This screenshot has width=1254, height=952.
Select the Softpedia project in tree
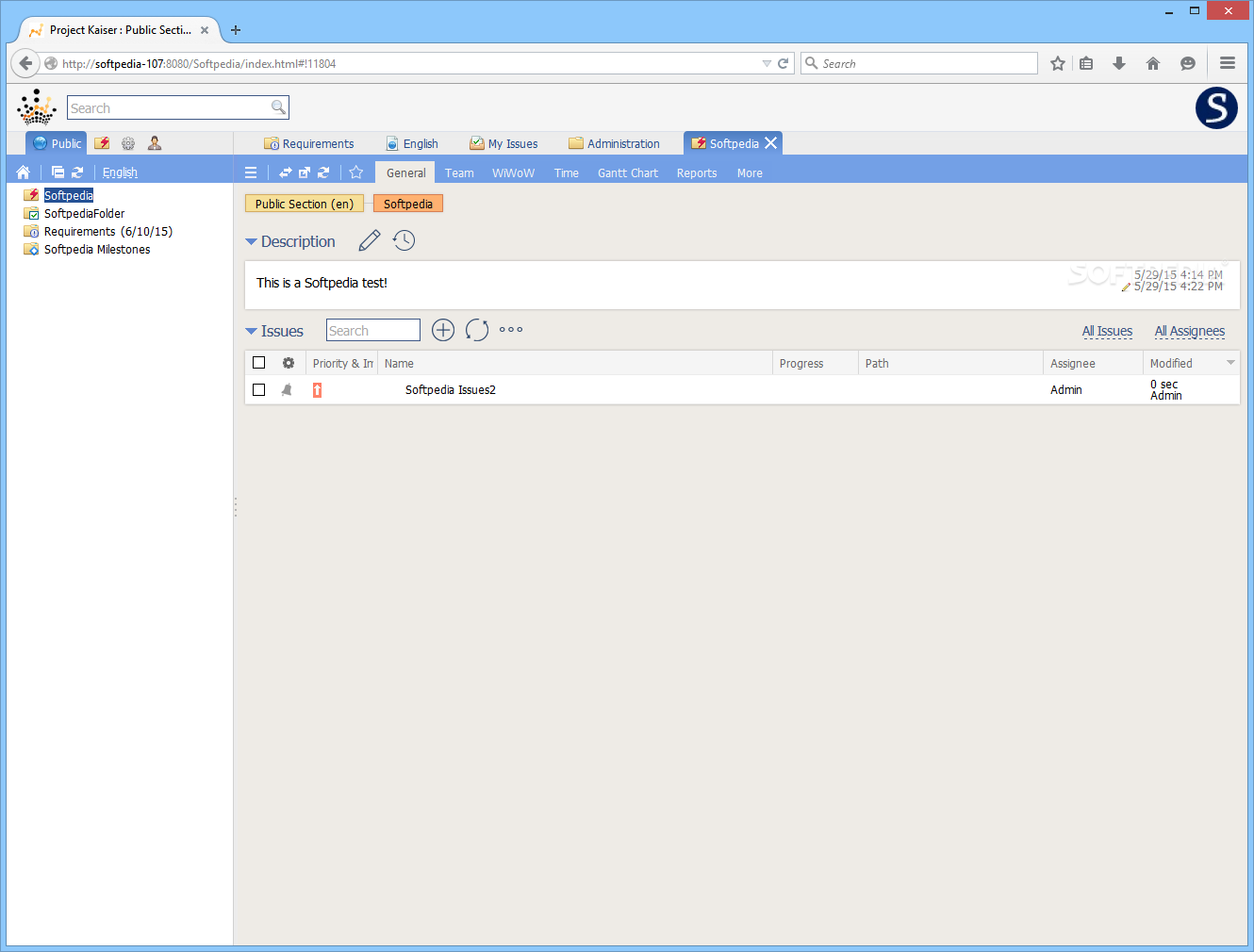click(69, 195)
